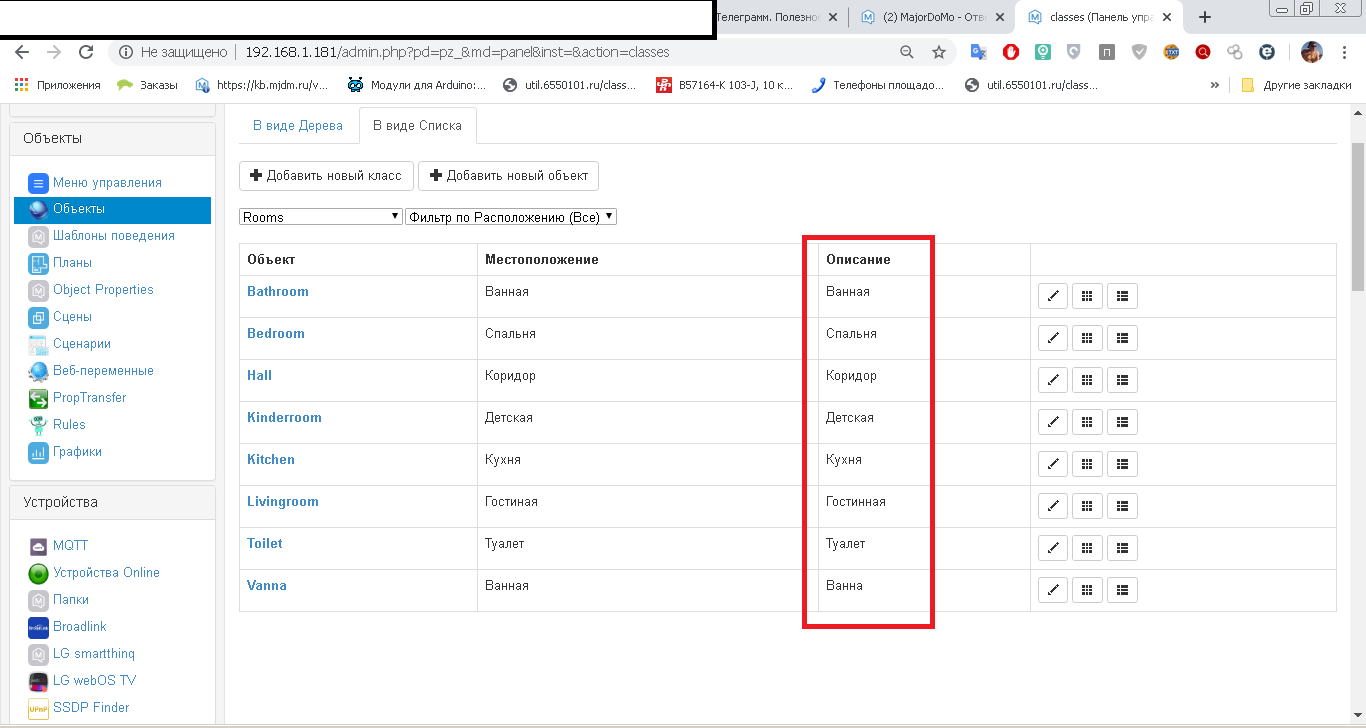This screenshot has width=1366, height=728.
Task: Bookmark this page with the star icon
Action: [x=938, y=52]
